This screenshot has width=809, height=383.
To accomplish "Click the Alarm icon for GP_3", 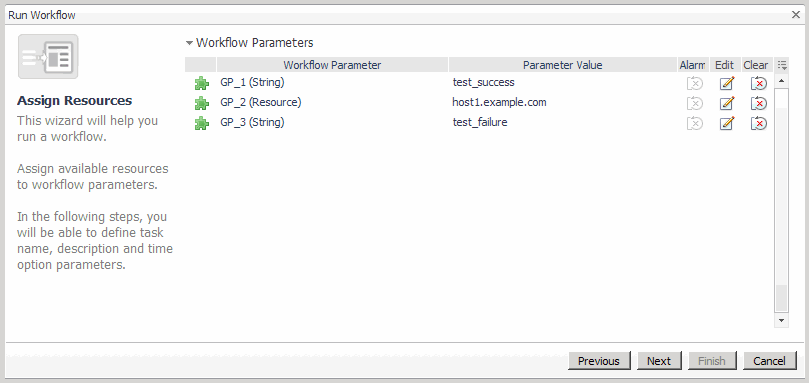I will pos(694,123).
